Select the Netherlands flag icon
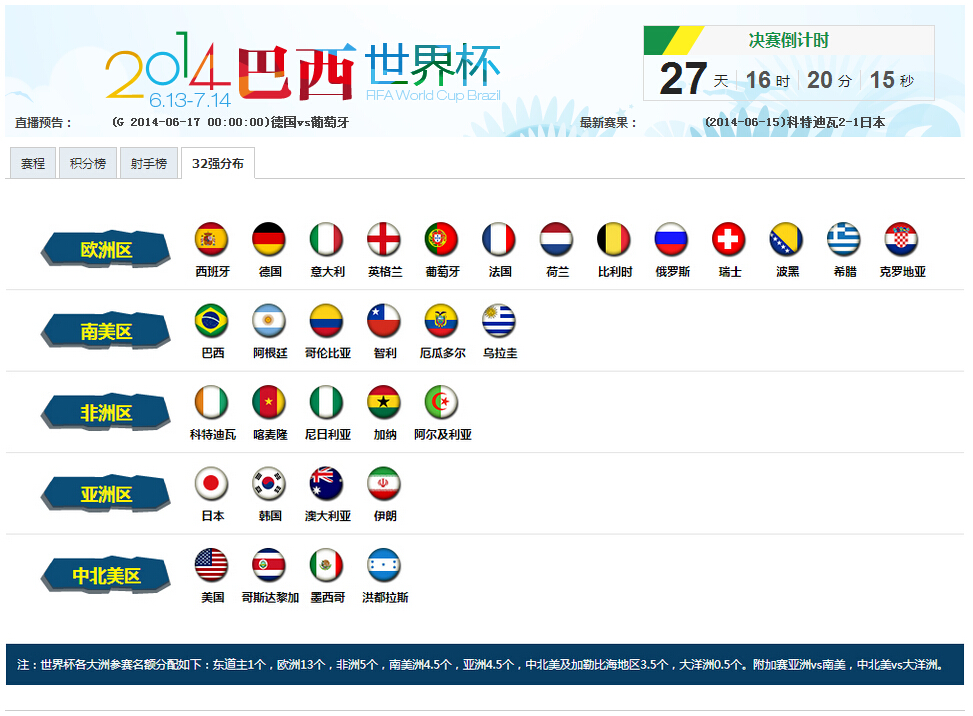973x716 pixels. coord(556,239)
